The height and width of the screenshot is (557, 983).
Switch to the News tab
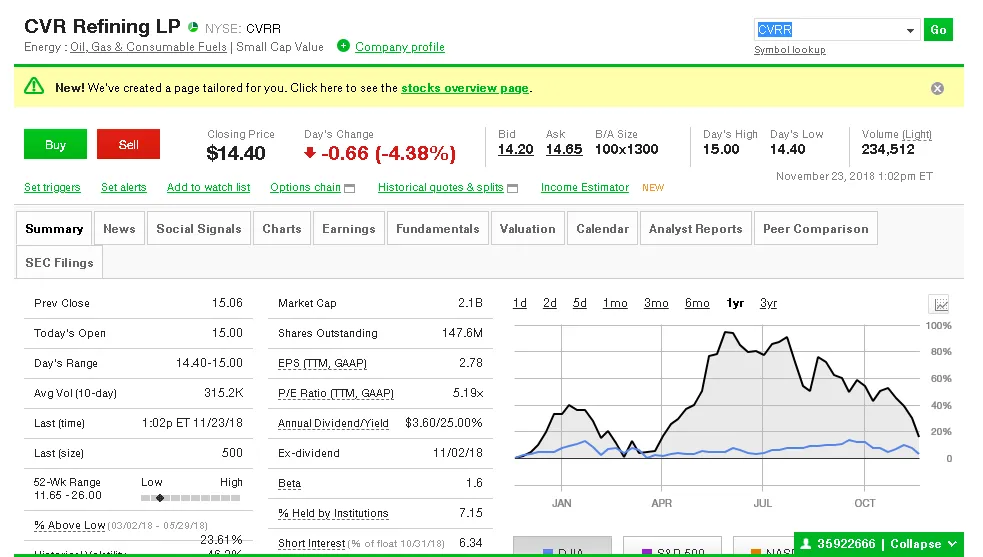[119, 229]
